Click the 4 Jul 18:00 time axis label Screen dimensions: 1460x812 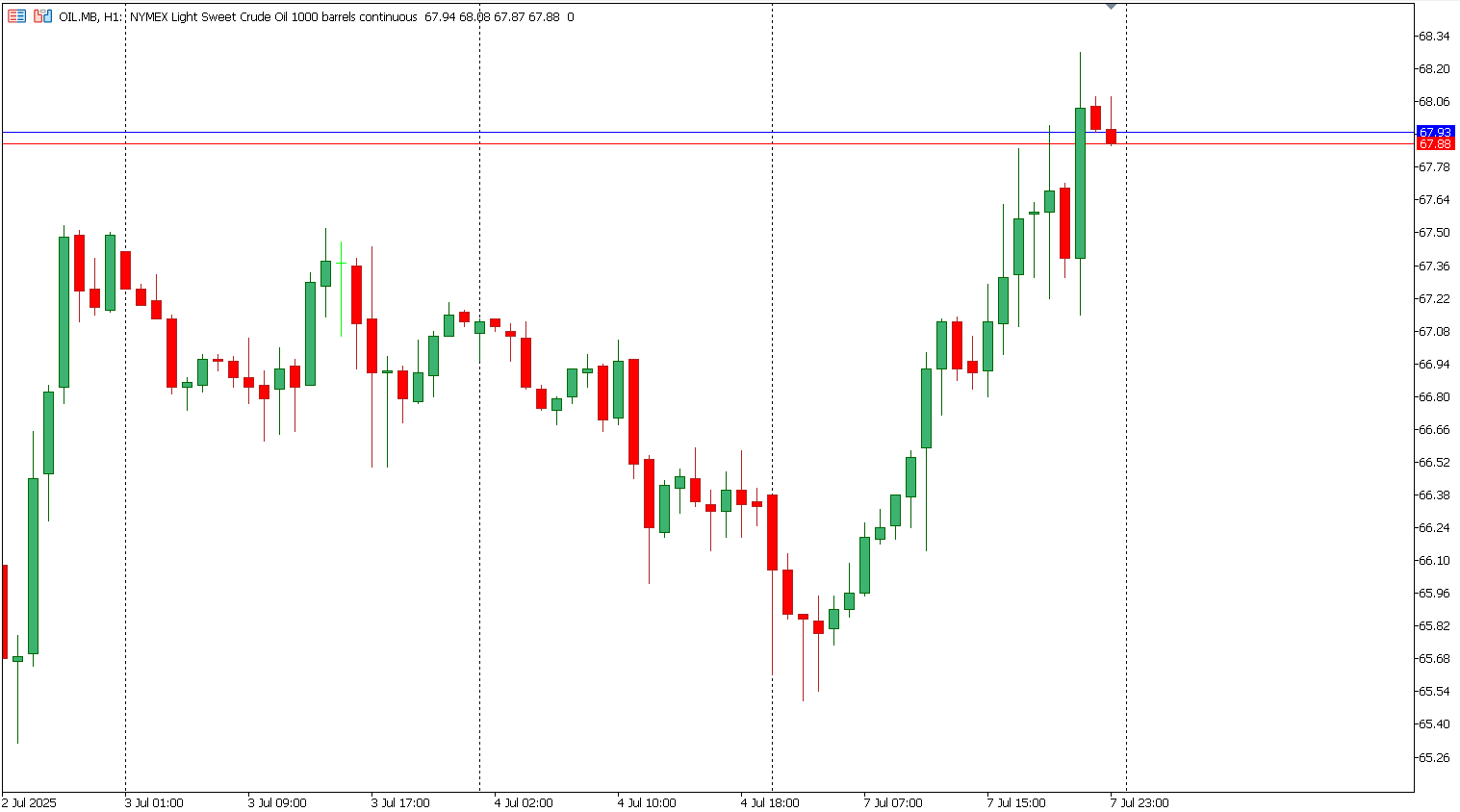tap(770, 802)
